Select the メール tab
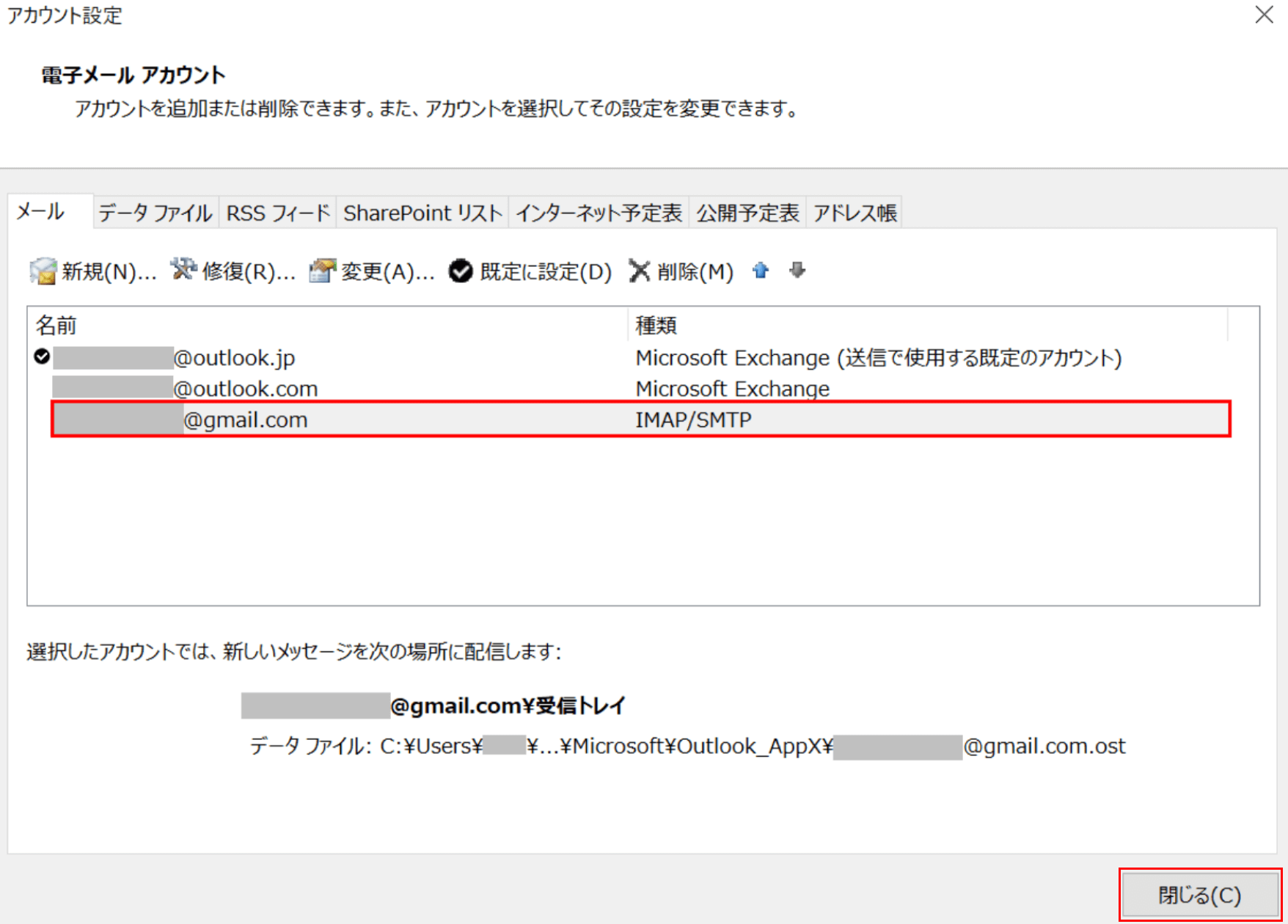 tap(41, 212)
